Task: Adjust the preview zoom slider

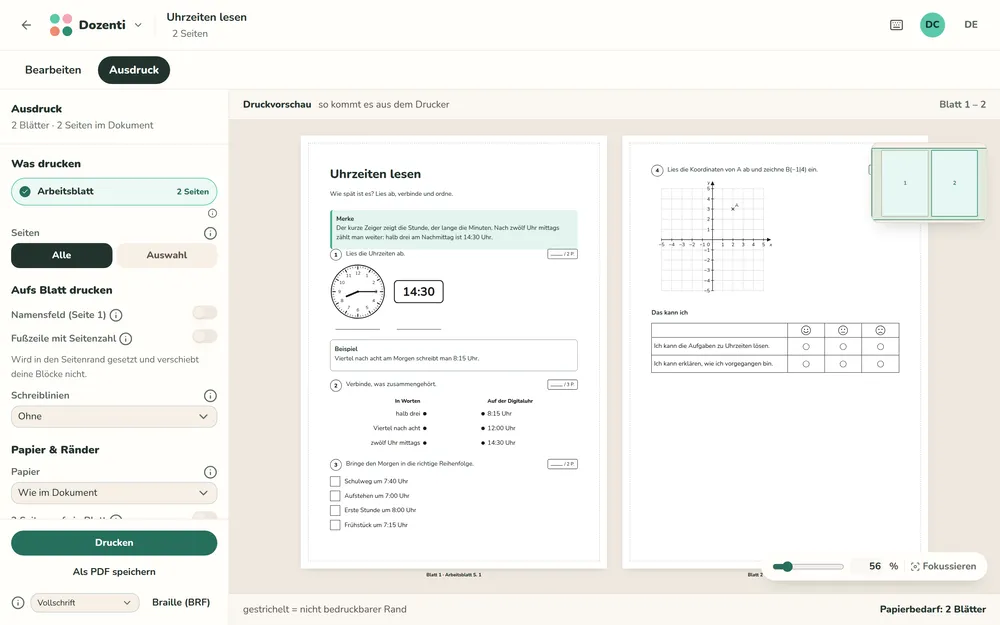Action: pos(807,566)
